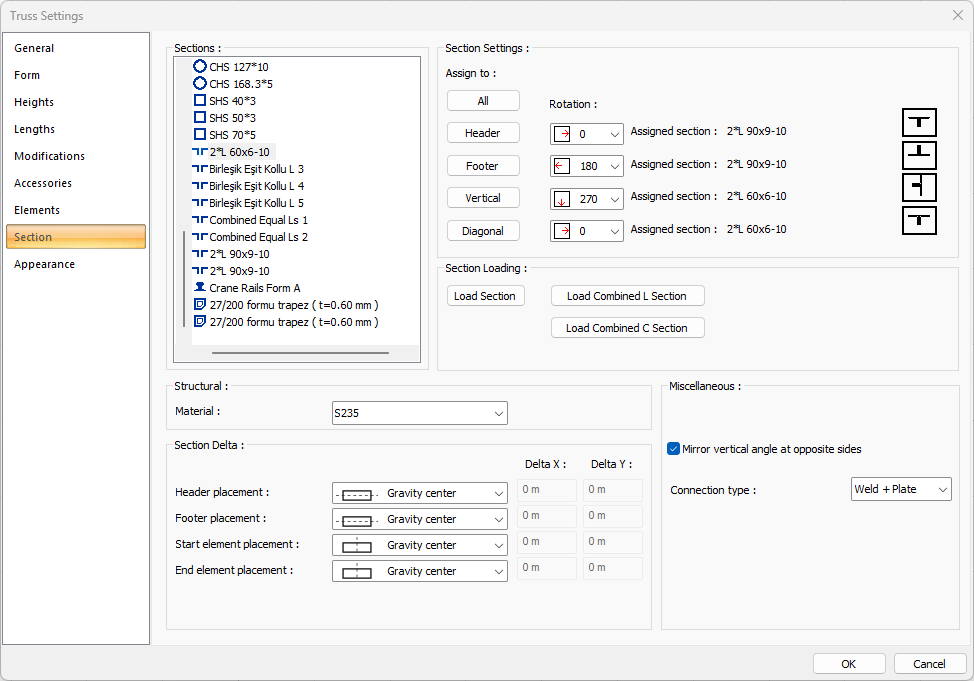Click the Vertical section orientation preview icon

[918, 187]
